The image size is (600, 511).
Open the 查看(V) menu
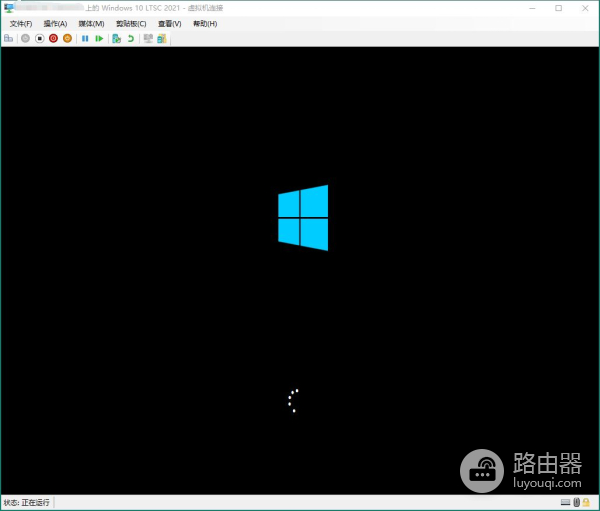[x=170, y=24]
